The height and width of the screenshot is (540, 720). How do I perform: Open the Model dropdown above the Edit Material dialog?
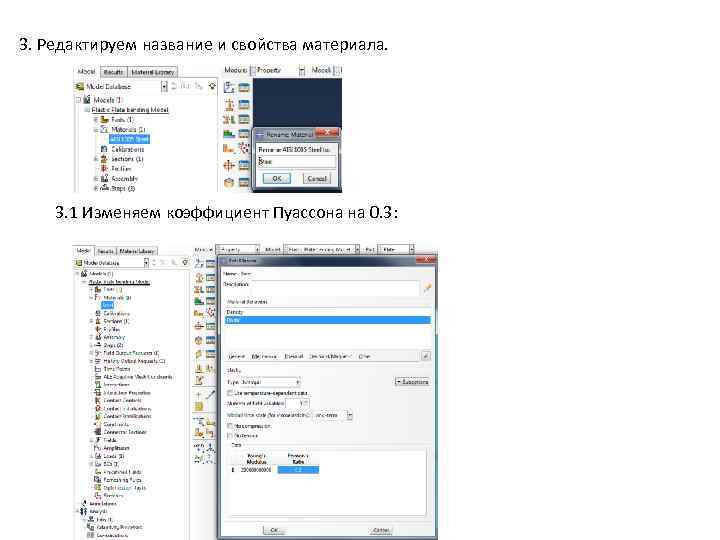(357, 249)
